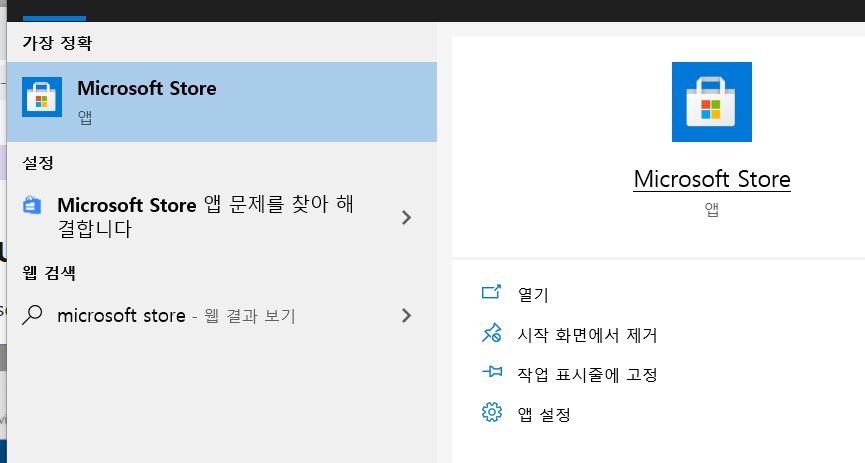
Task: Open Microsoft Store best match result
Action: (x=222, y=102)
